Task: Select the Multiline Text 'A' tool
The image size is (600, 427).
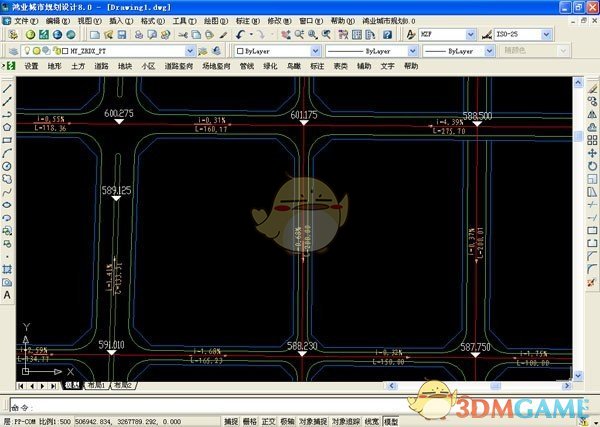Action: click(x=7, y=295)
